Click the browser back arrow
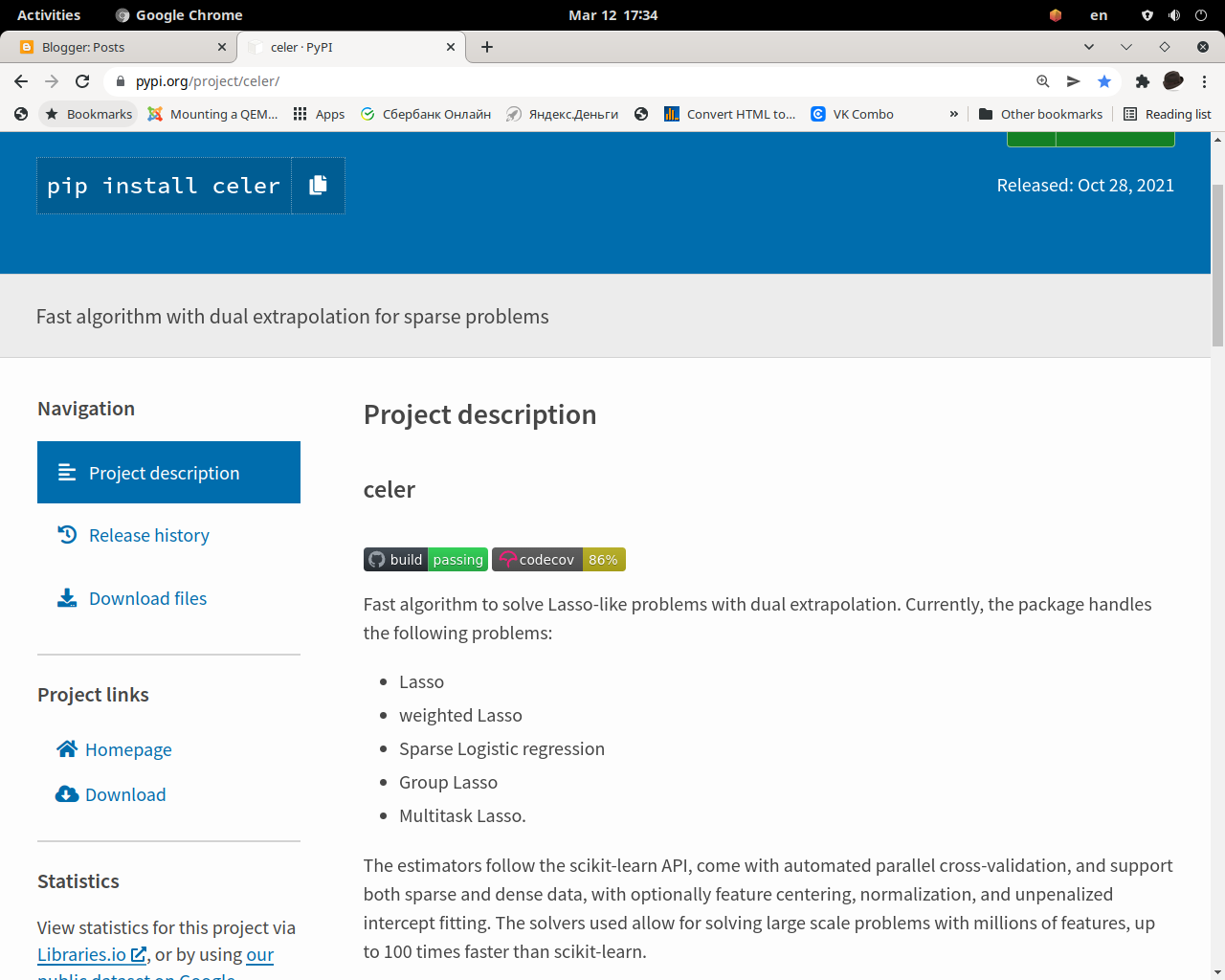The image size is (1225, 980). coord(21,81)
